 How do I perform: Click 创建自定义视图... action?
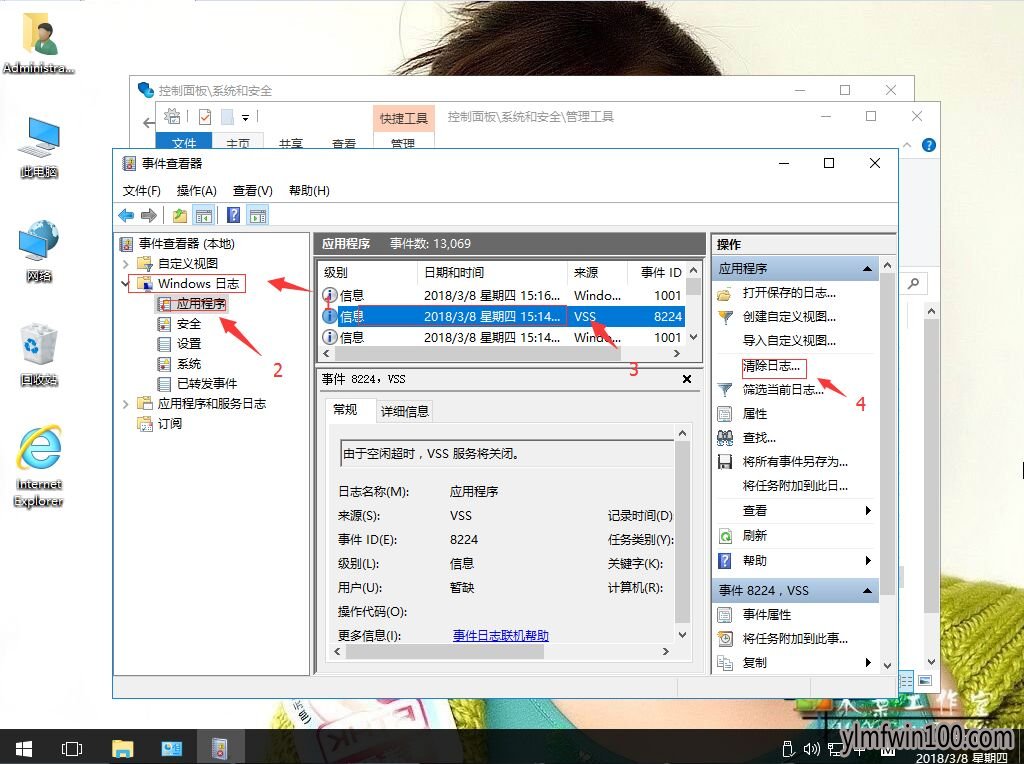pyautogui.click(x=789, y=317)
